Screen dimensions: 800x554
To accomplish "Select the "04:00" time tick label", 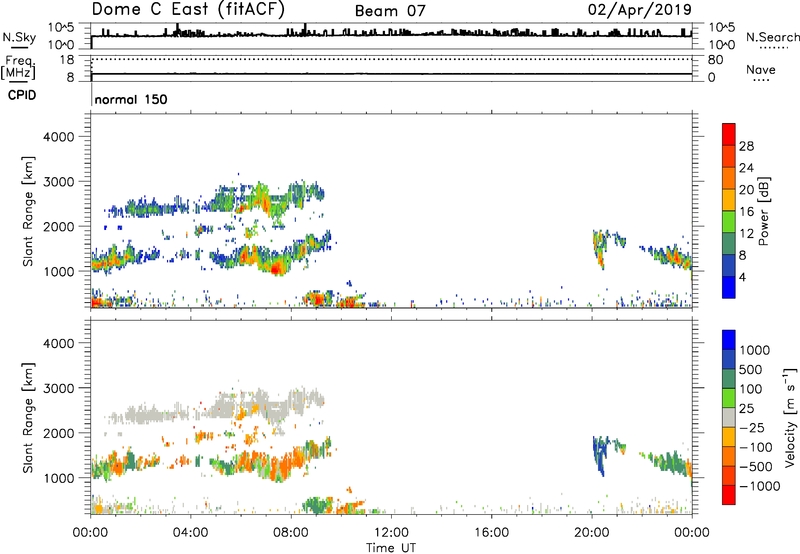I will (190, 533).
